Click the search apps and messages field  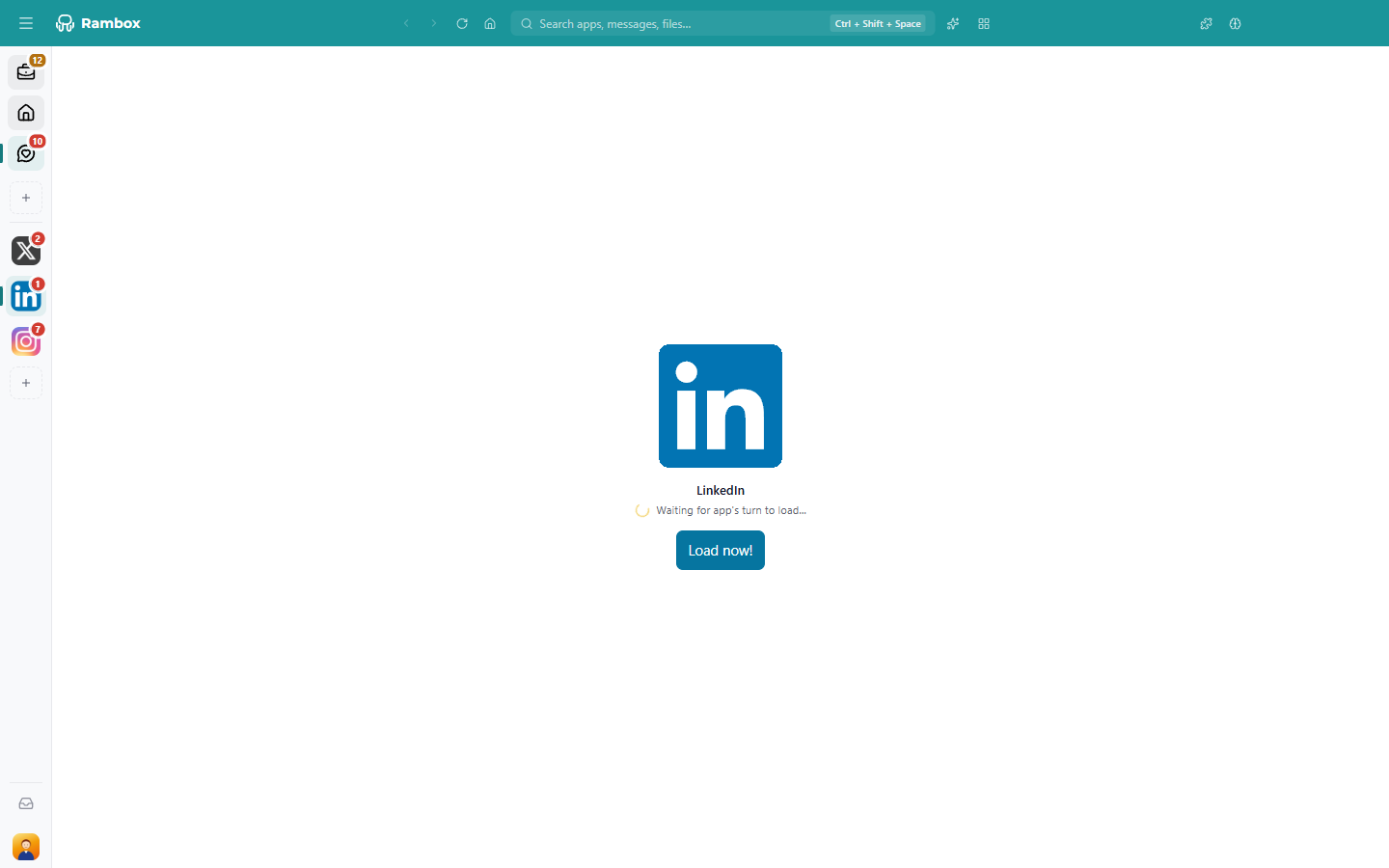pyautogui.click(x=722, y=23)
